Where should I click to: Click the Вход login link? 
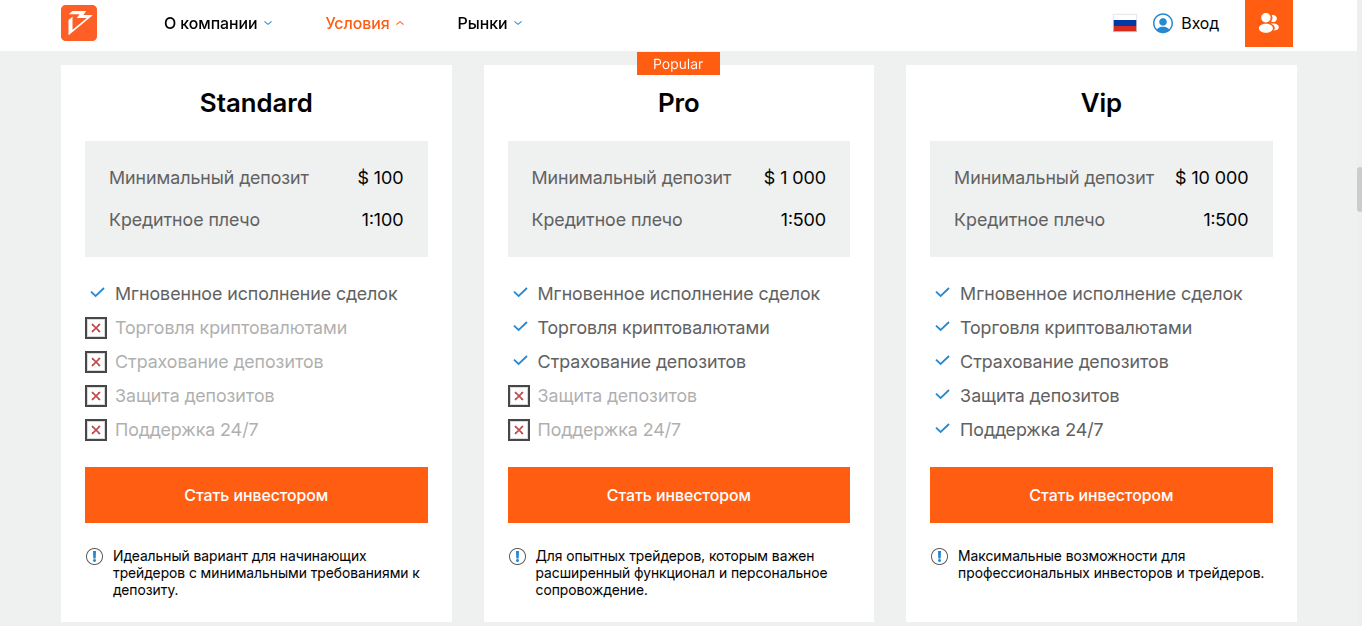pyautogui.click(x=1200, y=23)
